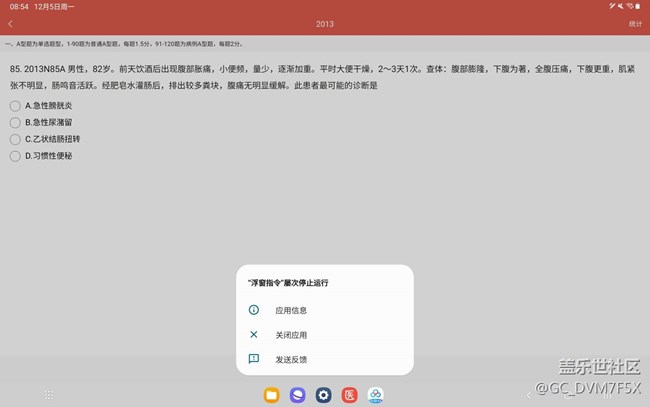Open the apps grid in the taskbar
This screenshot has width=650, height=407.
point(49,395)
